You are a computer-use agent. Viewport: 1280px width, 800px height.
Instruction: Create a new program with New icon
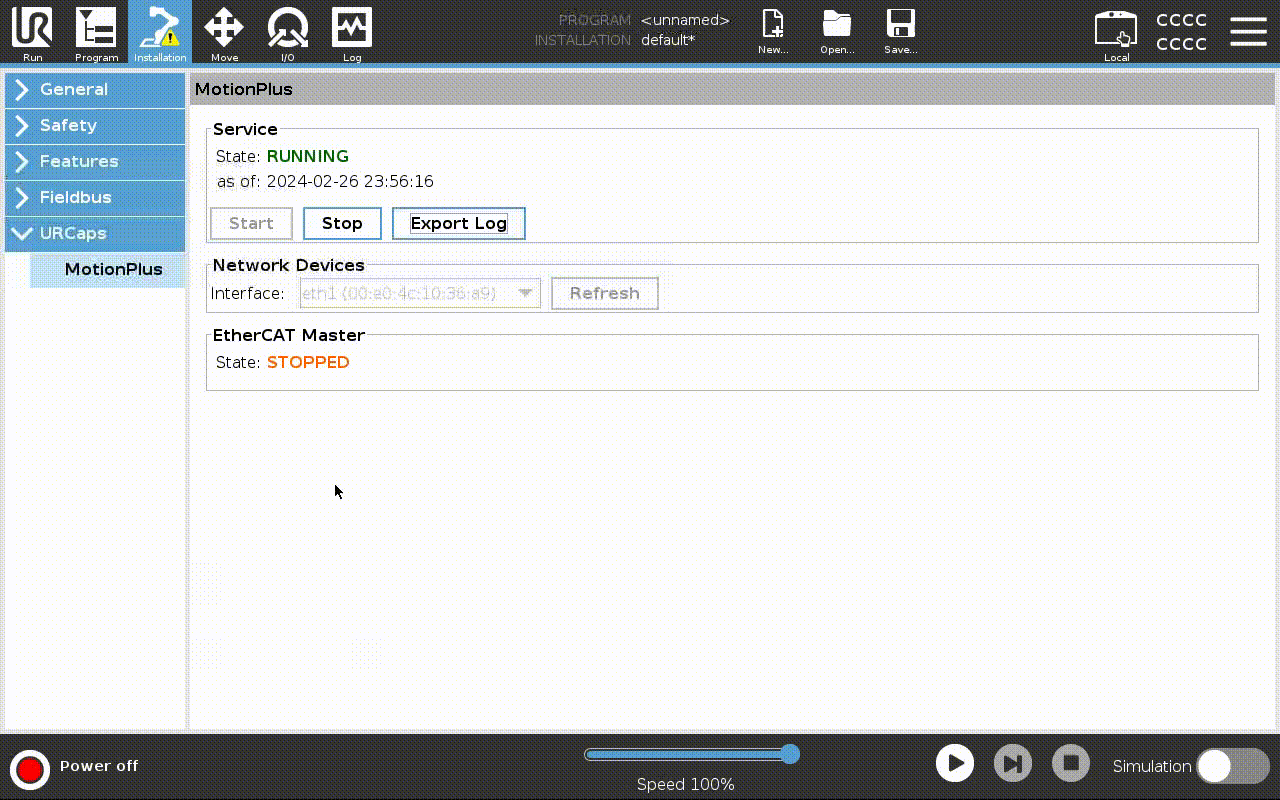(x=773, y=32)
